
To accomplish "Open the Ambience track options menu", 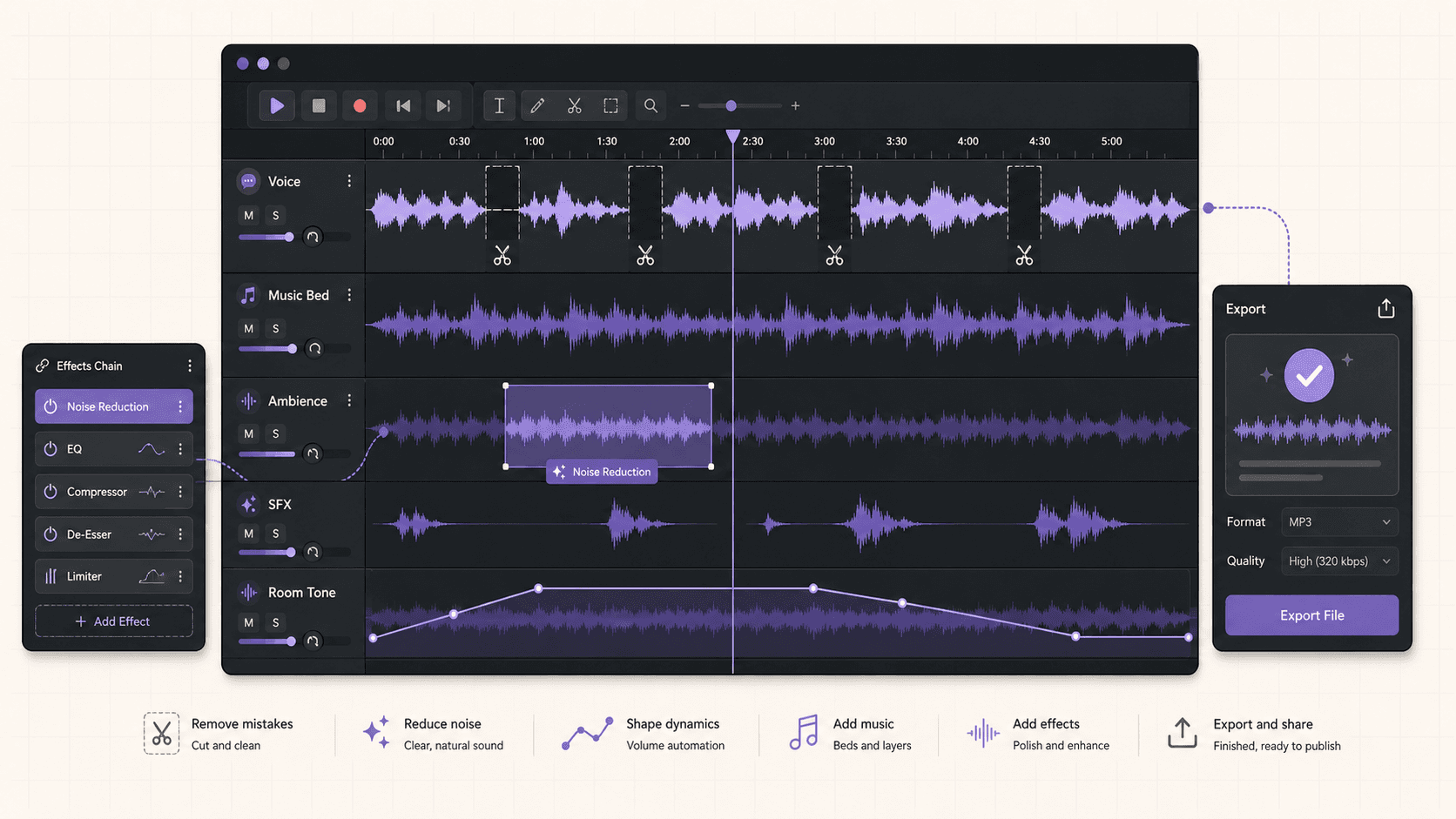I will 349,400.
